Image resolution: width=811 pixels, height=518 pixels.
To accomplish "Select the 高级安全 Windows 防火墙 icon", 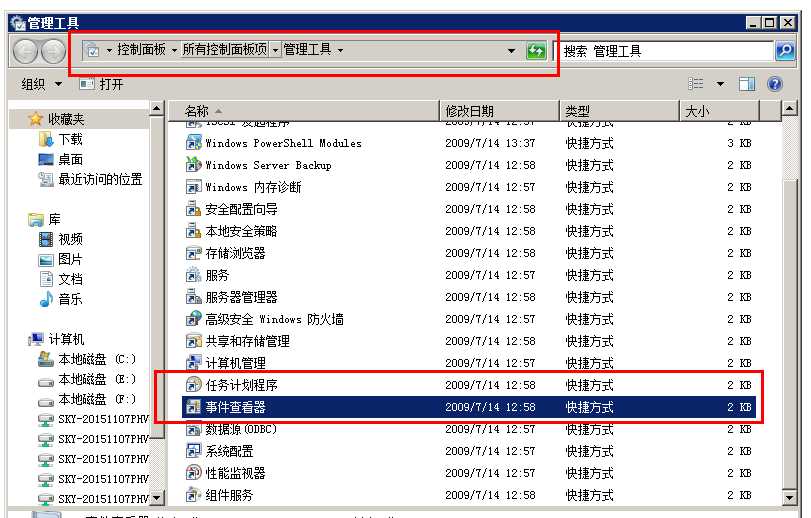I will tap(193, 319).
